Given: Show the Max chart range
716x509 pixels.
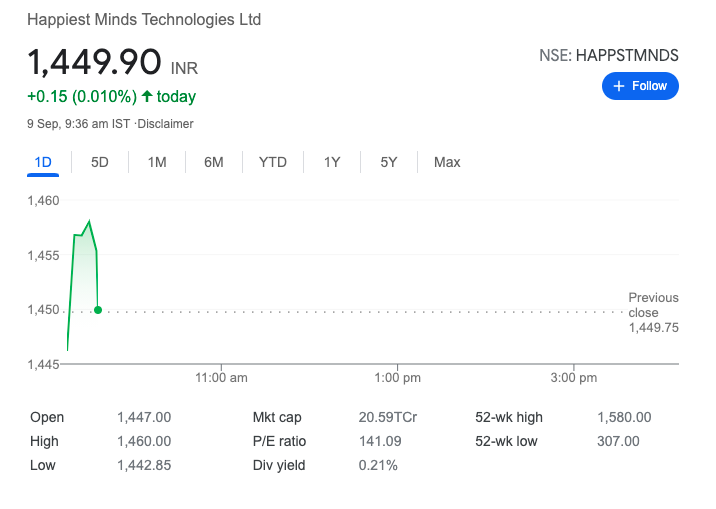Looking at the screenshot, I should pyautogui.click(x=447, y=162).
